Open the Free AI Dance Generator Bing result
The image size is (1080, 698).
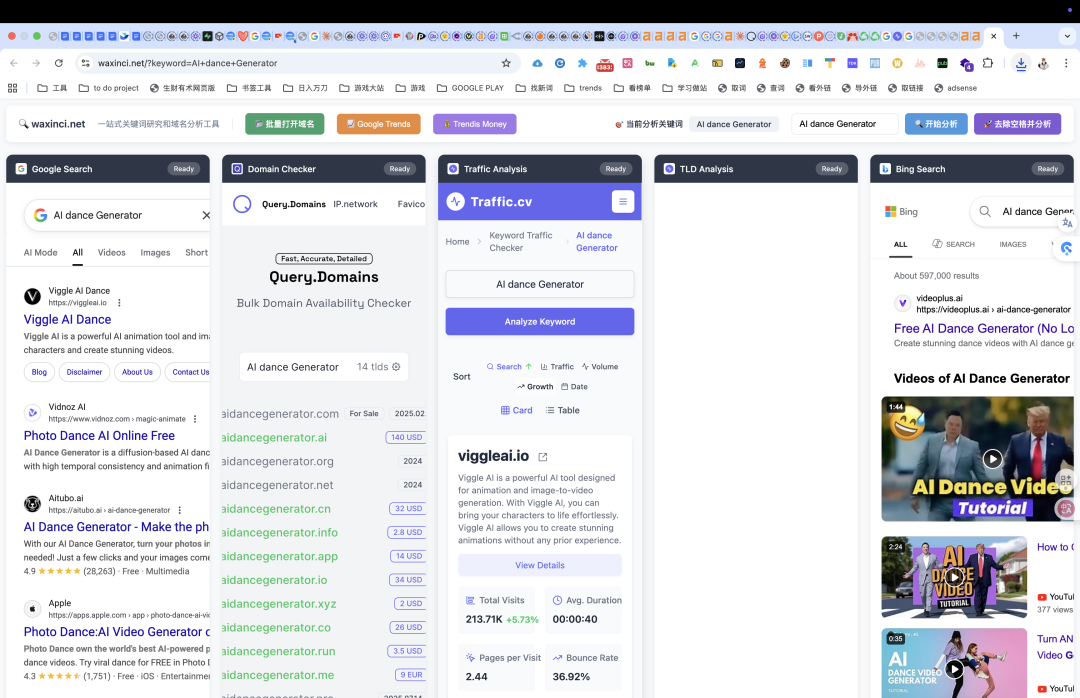tap(984, 329)
